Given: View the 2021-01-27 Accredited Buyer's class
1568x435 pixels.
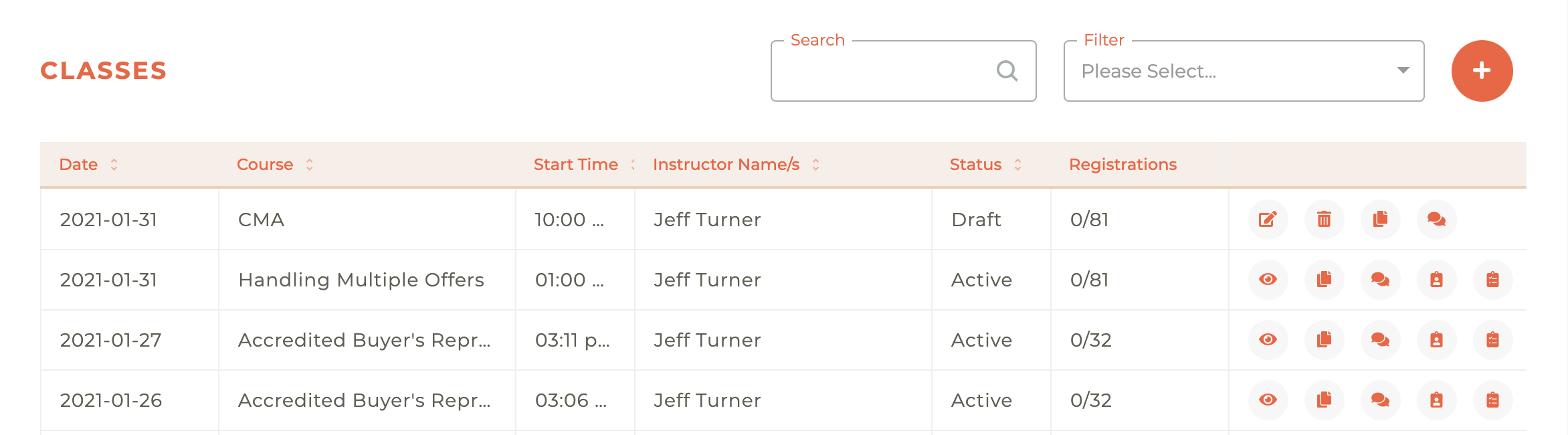Looking at the screenshot, I should (1266, 340).
